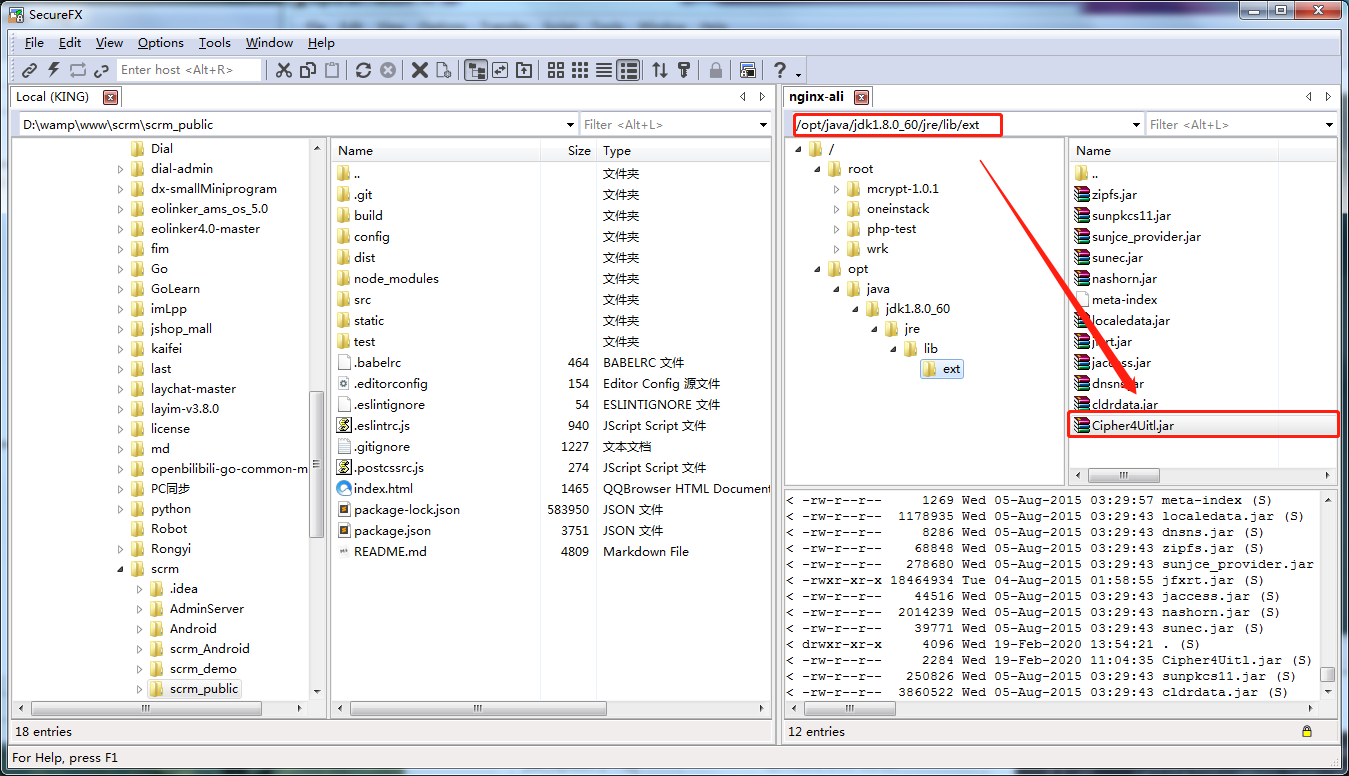This screenshot has height=776, width=1349.
Task: Click the Copy icon in toolbar
Action: tap(308, 70)
